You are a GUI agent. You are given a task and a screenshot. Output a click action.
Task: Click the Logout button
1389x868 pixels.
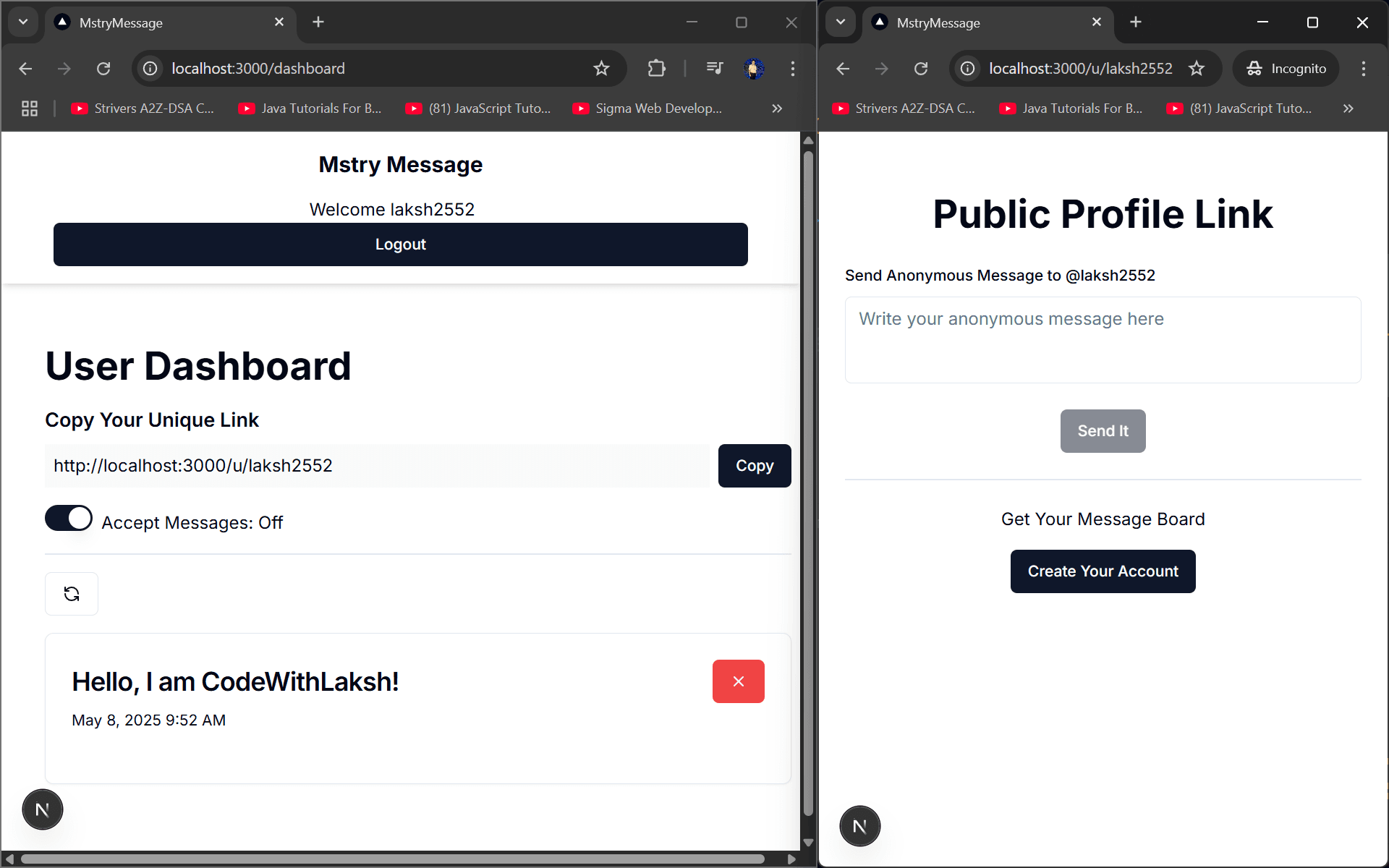tap(401, 244)
